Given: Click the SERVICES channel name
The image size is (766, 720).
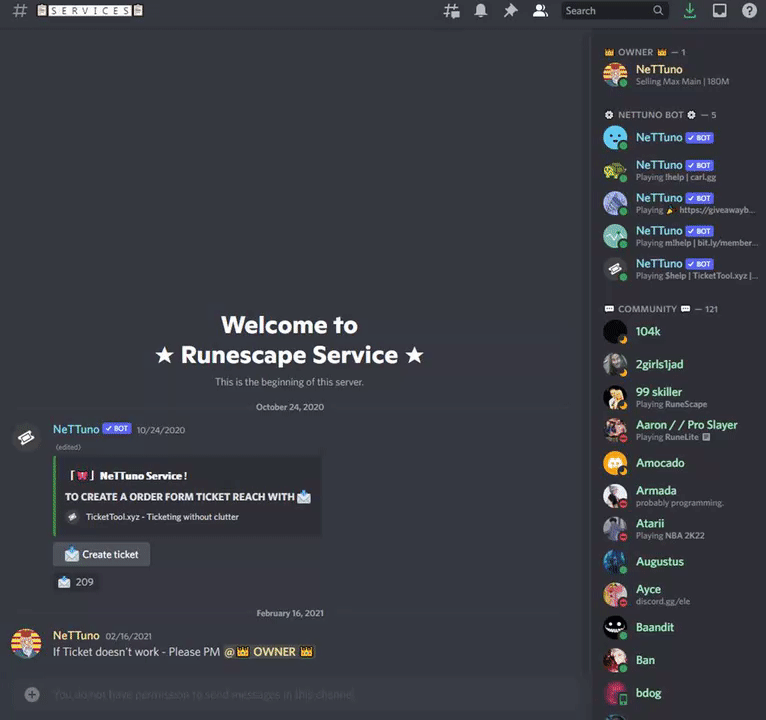Looking at the screenshot, I should tap(90, 10).
